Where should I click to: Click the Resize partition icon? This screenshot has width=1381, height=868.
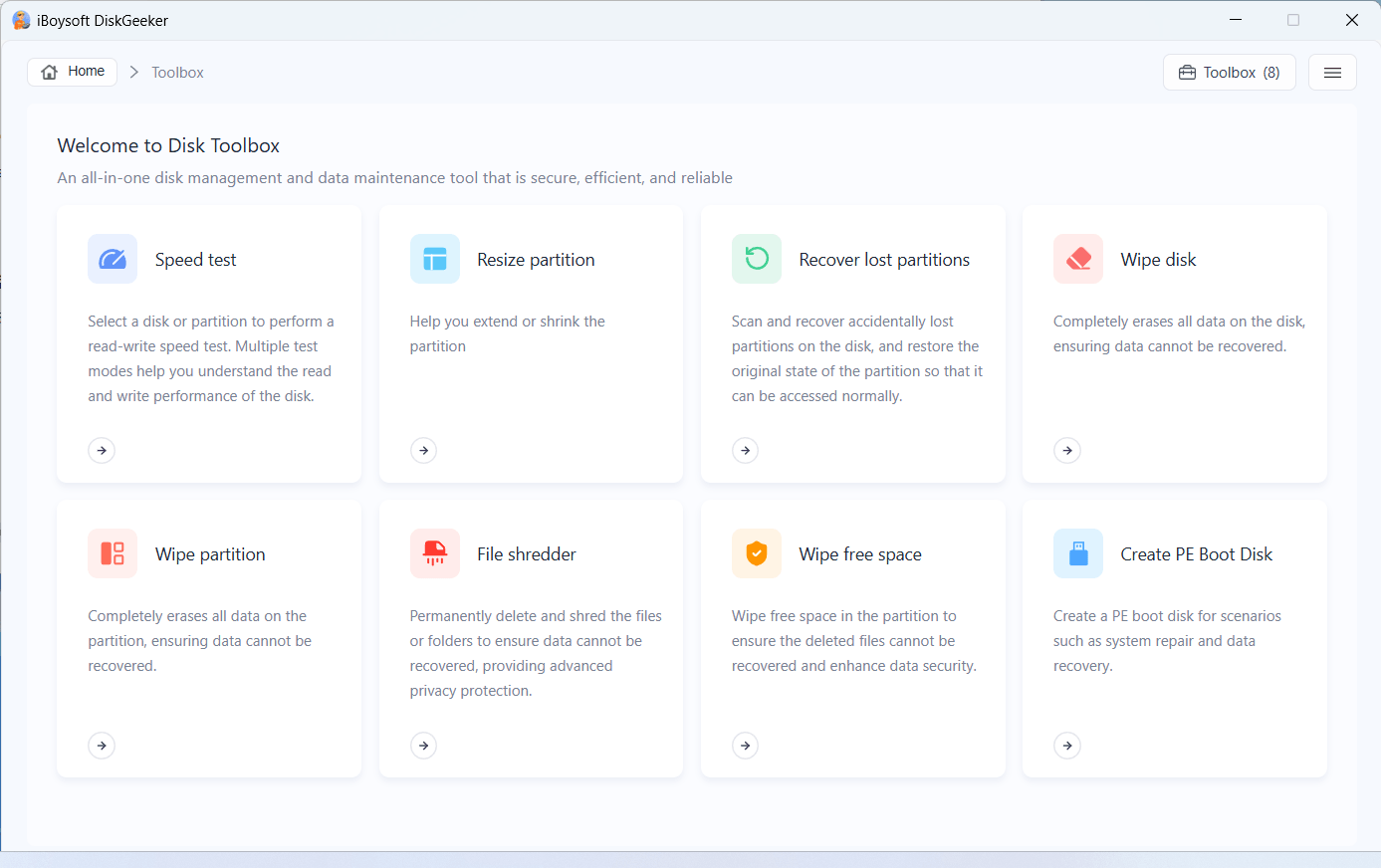tap(435, 259)
